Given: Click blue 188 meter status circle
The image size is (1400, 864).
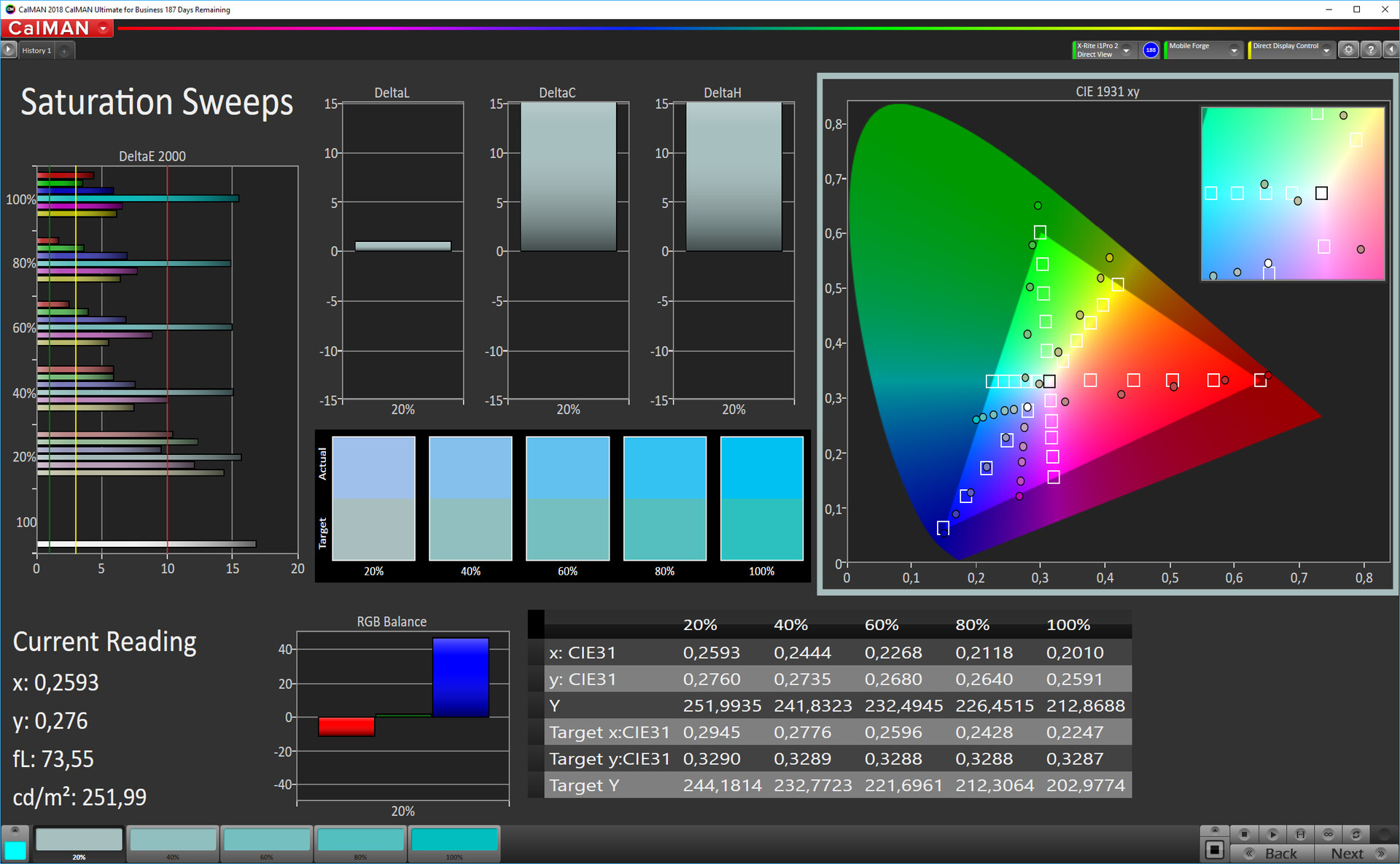Looking at the screenshot, I should [1151, 50].
